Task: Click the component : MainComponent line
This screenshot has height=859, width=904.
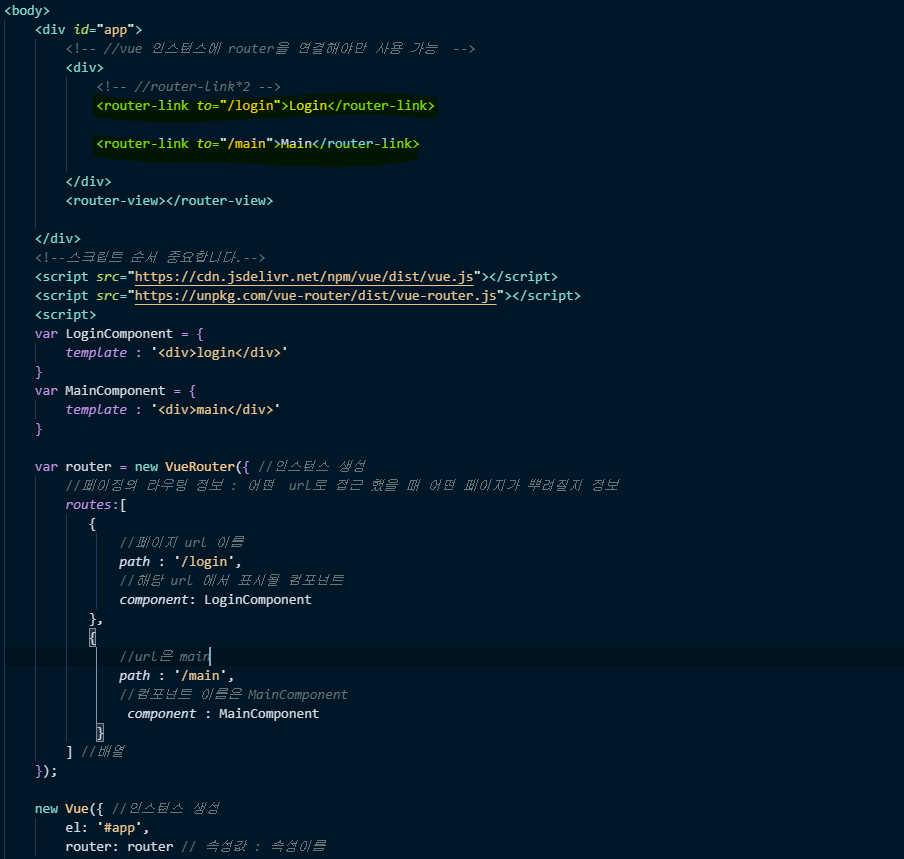Action: (223, 714)
